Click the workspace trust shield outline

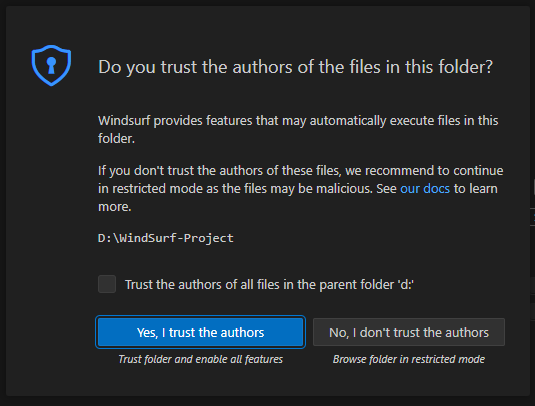(x=51, y=65)
